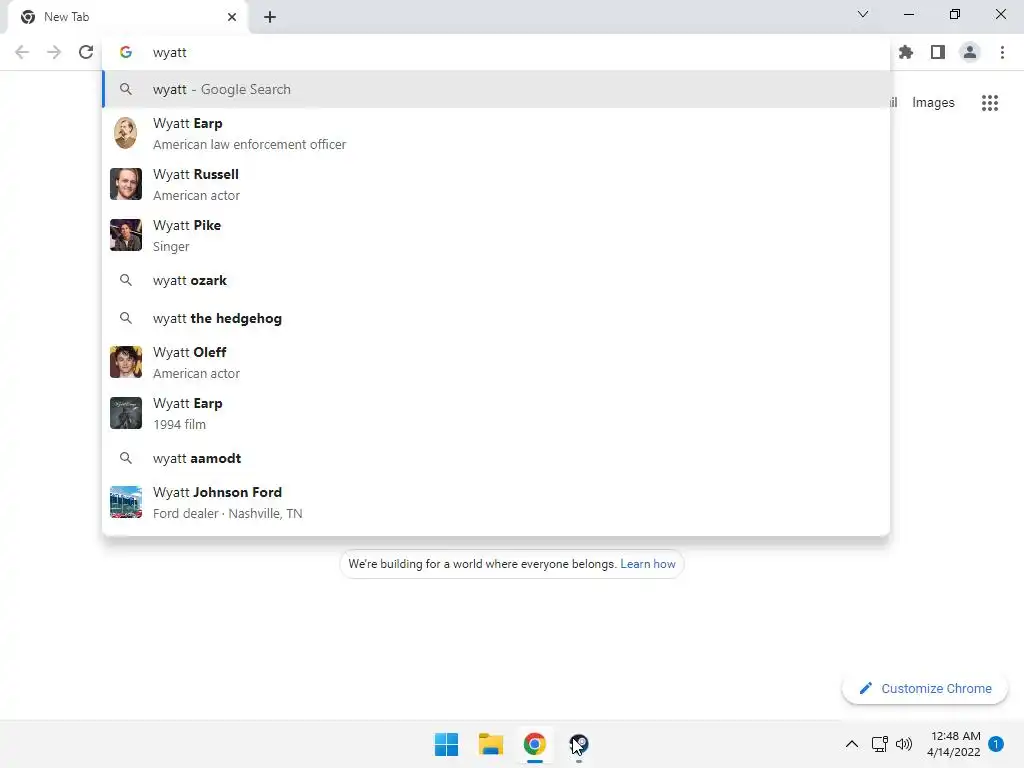Open the notification count badge

click(x=996, y=744)
